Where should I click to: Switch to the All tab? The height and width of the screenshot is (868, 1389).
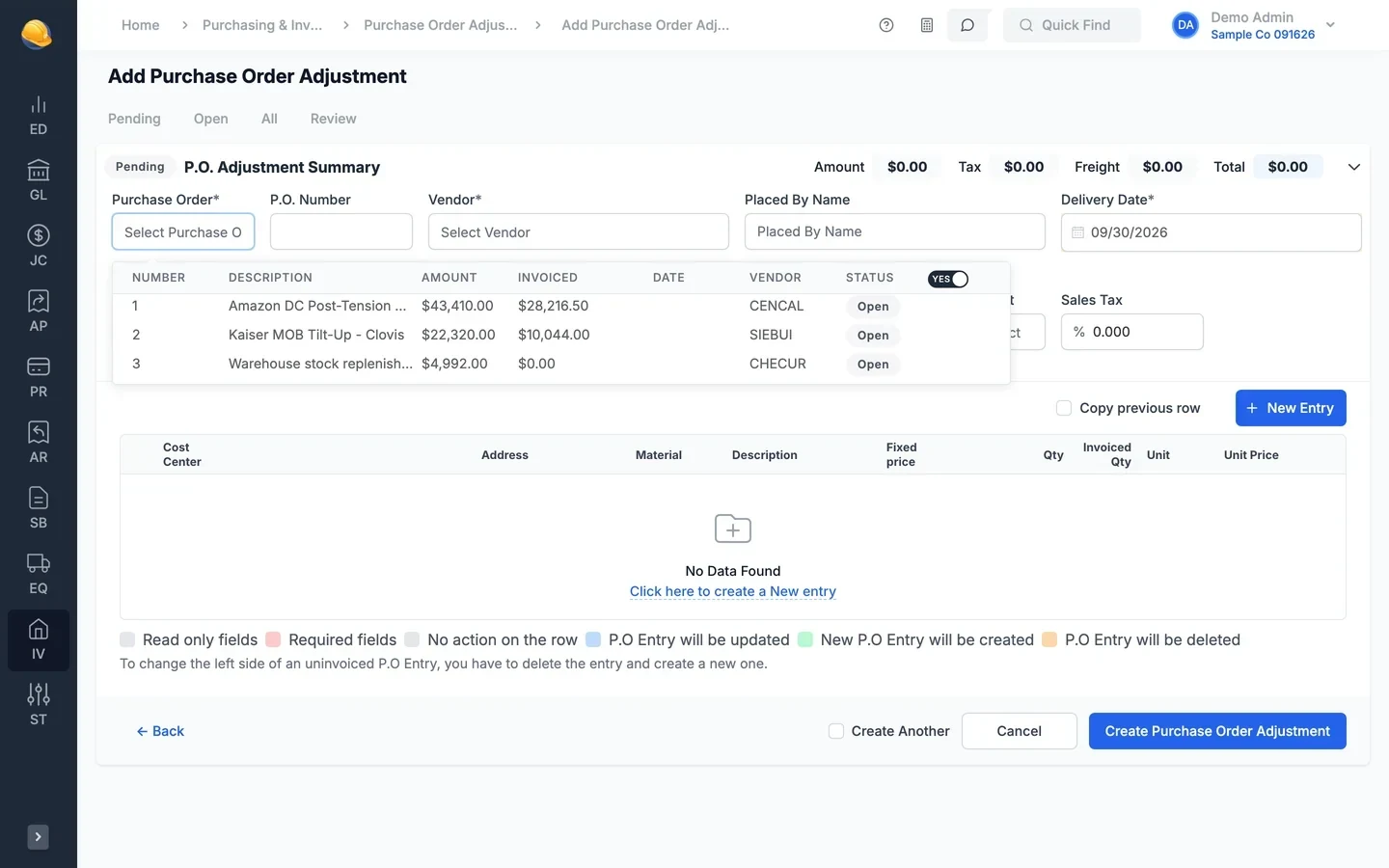(x=269, y=119)
